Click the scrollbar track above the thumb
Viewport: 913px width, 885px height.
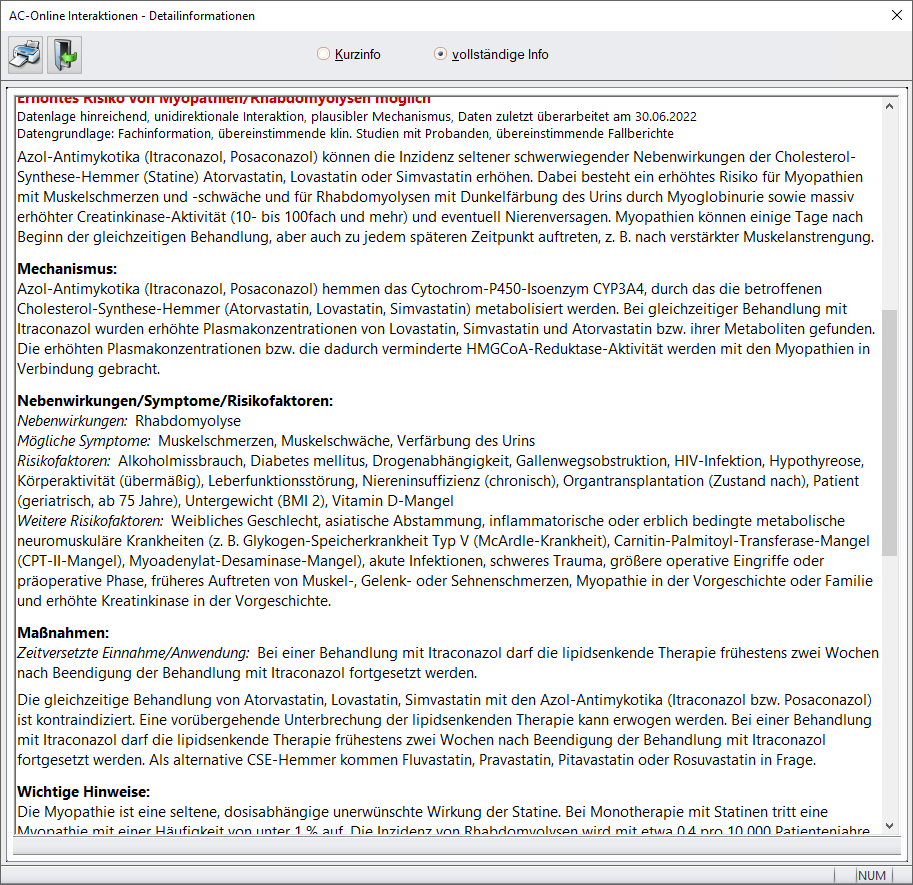point(889,200)
